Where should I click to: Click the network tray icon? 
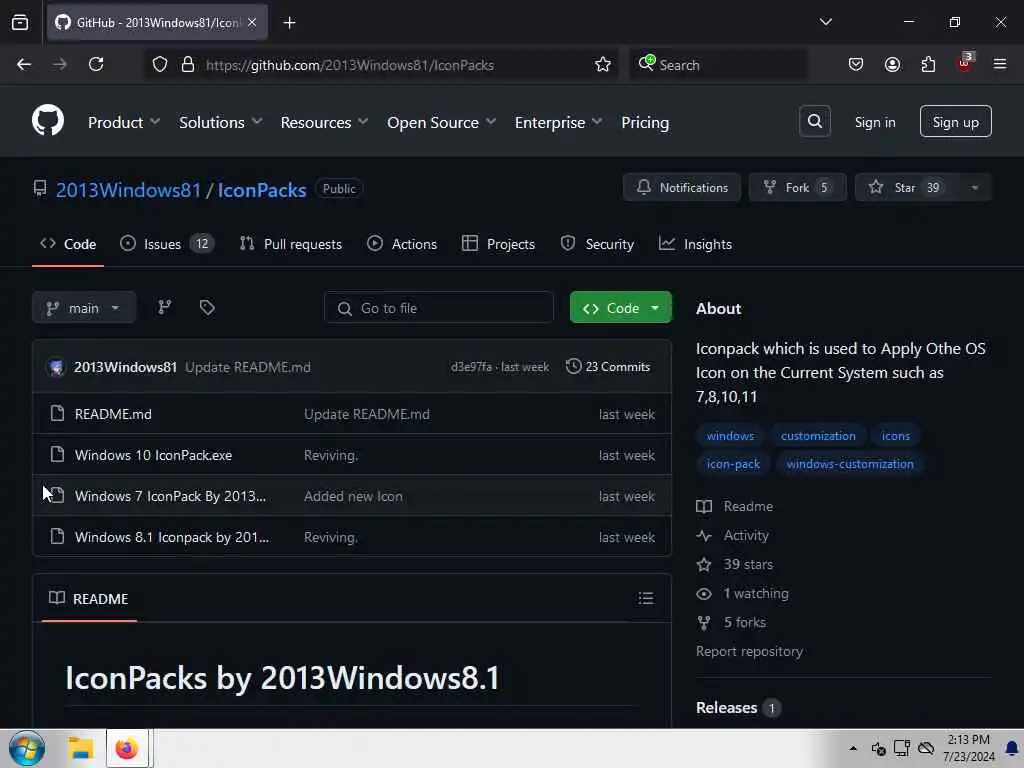[902, 748]
